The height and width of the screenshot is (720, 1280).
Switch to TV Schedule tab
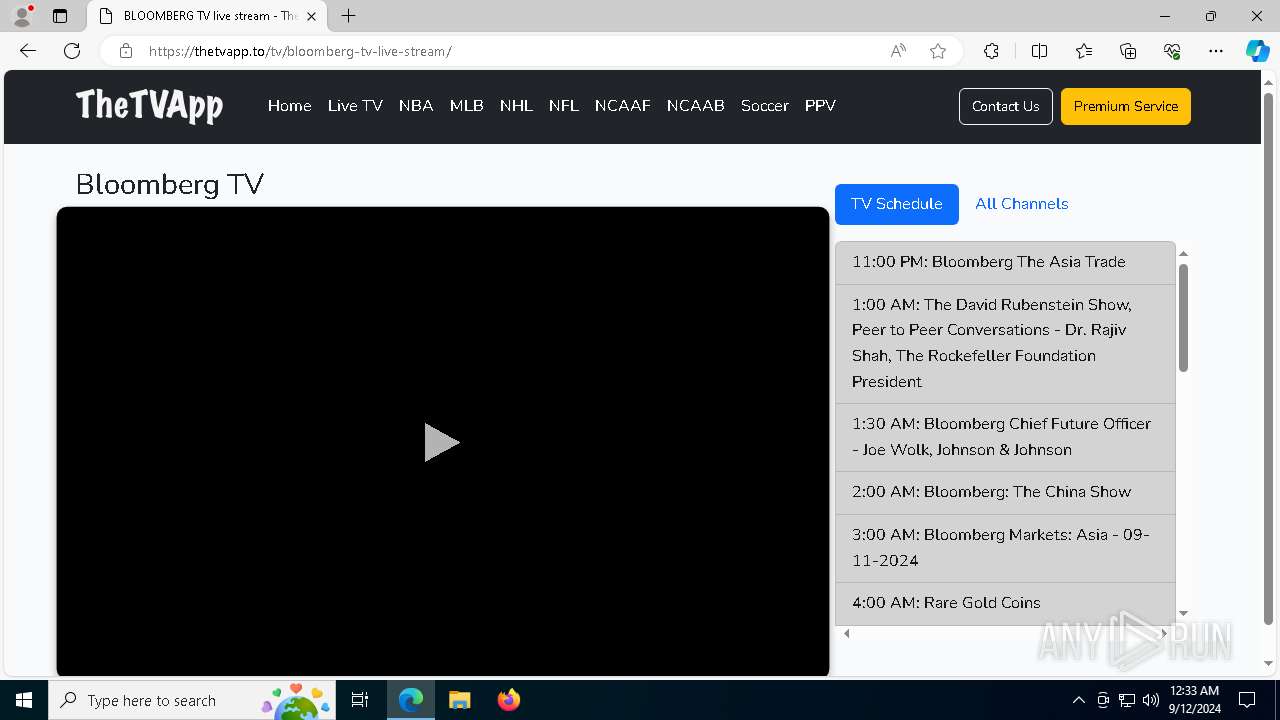pos(897,204)
